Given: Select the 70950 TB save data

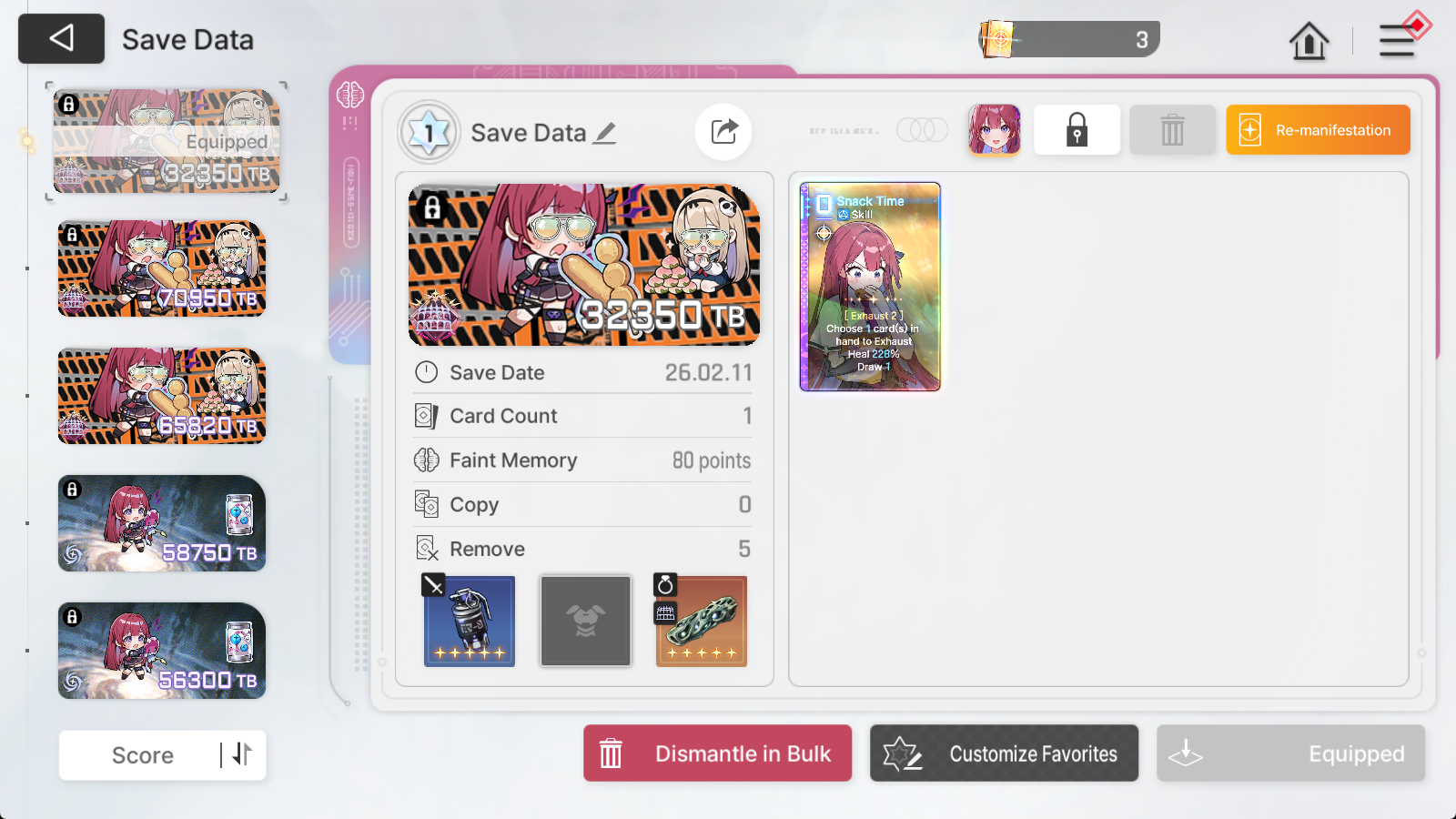Looking at the screenshot, I should click(162, 268).
